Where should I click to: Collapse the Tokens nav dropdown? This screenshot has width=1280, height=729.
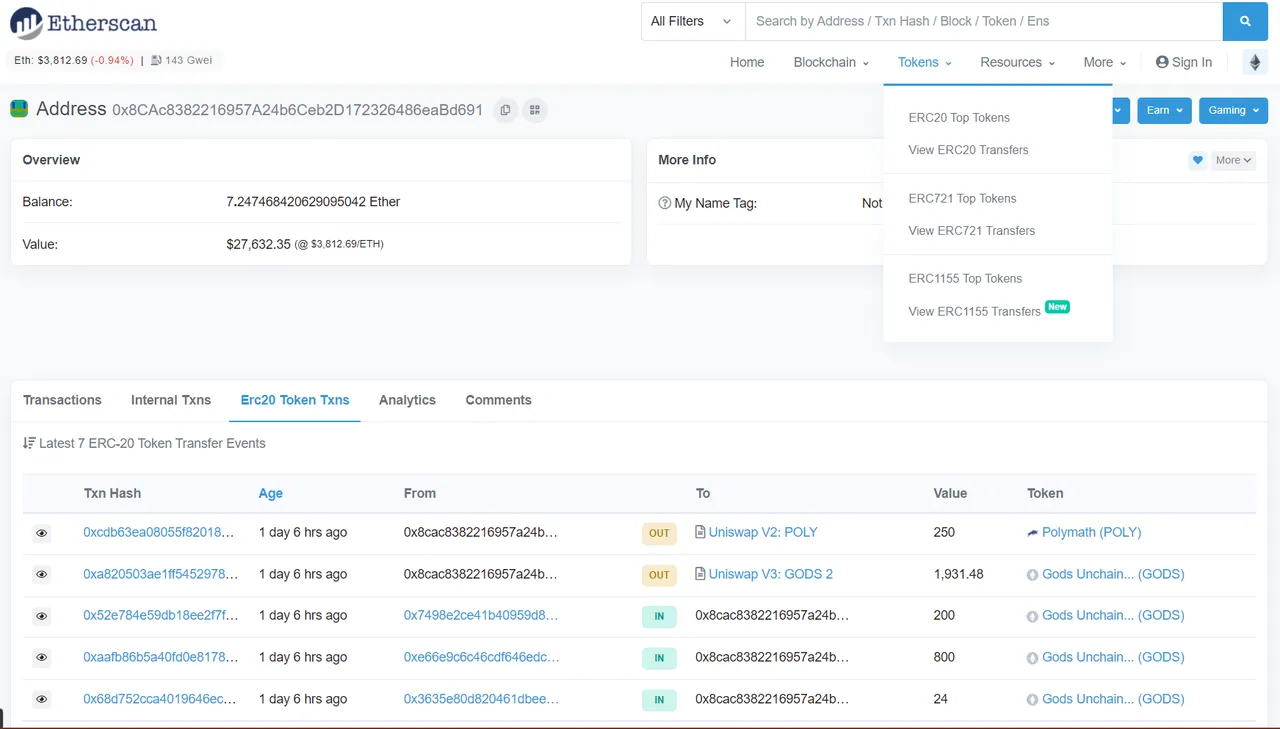925,62
